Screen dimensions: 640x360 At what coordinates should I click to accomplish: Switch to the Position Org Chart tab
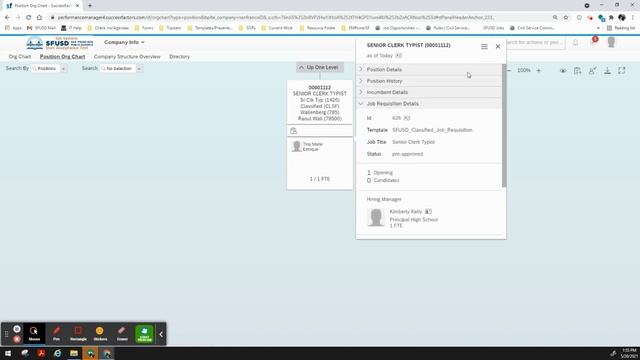click(62, 57)
